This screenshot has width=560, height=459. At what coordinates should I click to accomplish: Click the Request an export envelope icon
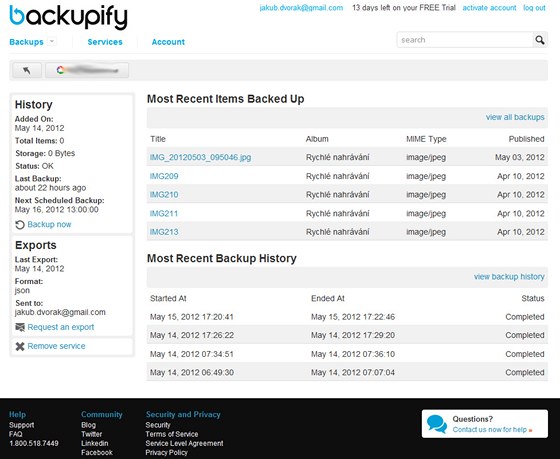pos(20,327)
